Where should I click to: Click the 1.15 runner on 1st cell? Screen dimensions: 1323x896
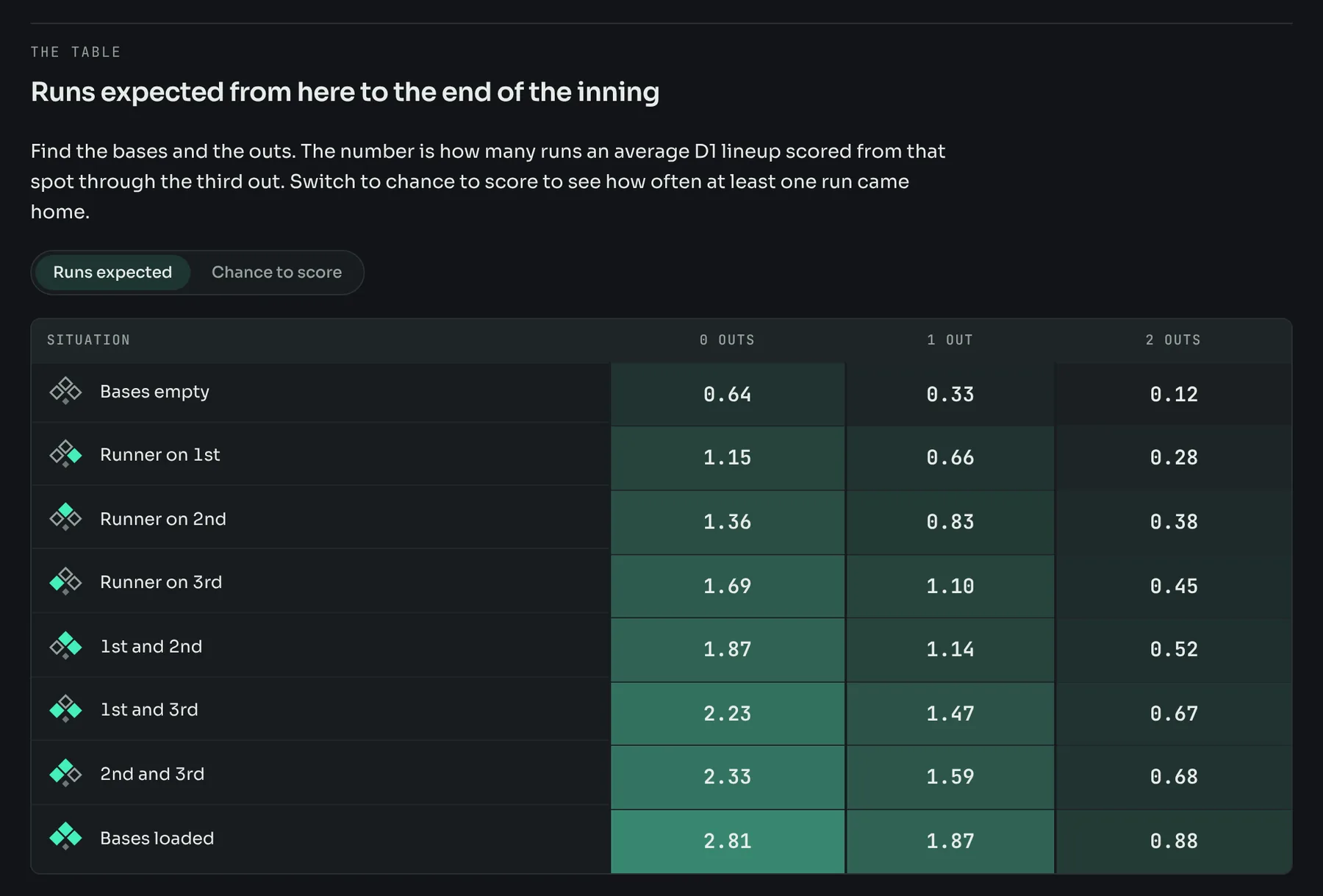click(x=728, y=458)
